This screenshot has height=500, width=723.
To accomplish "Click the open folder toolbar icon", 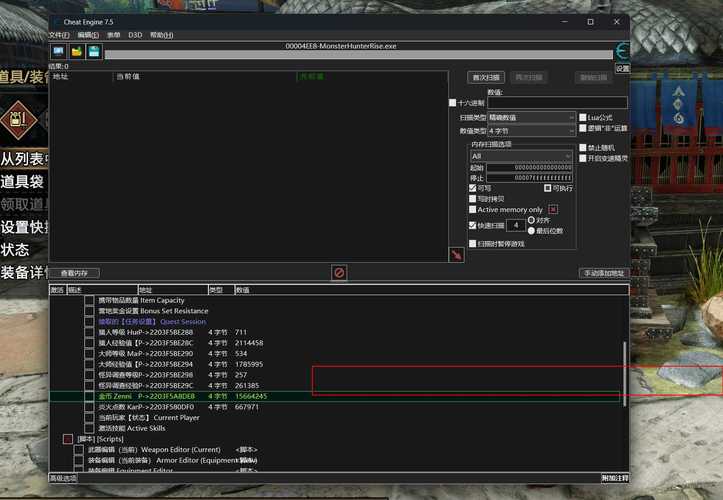I will (77, 51).
